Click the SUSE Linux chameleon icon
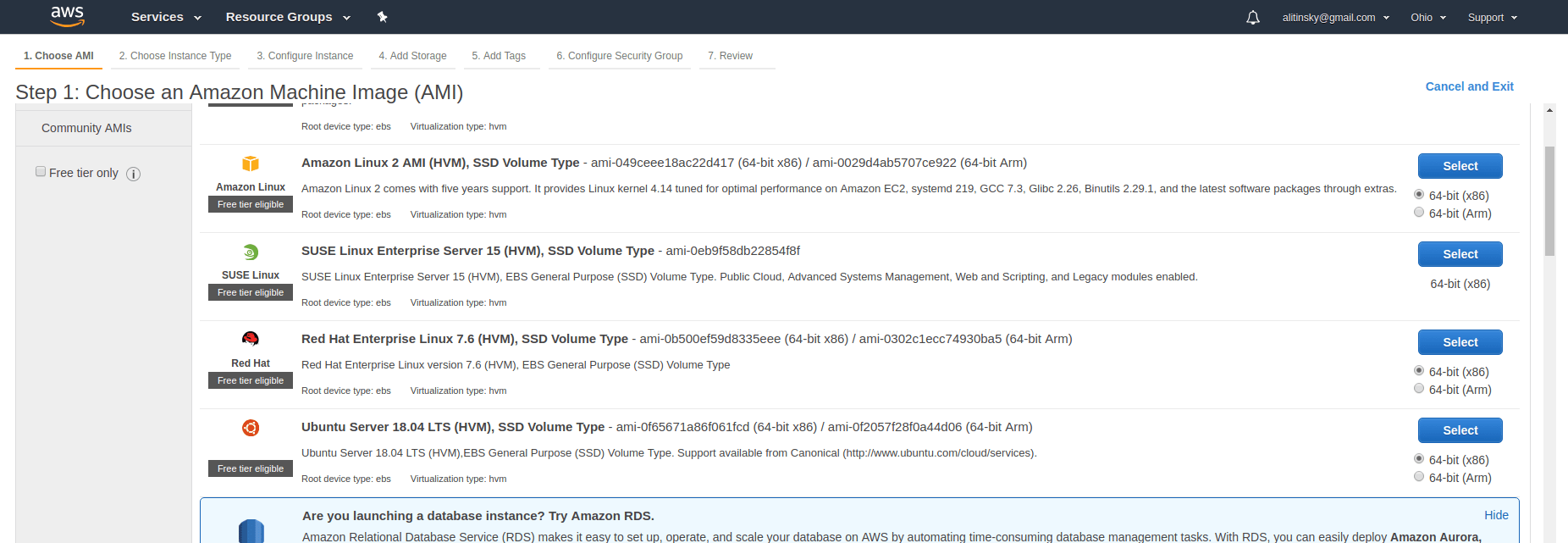Viewport: 1568px width, 543px height. click(251, 252)
